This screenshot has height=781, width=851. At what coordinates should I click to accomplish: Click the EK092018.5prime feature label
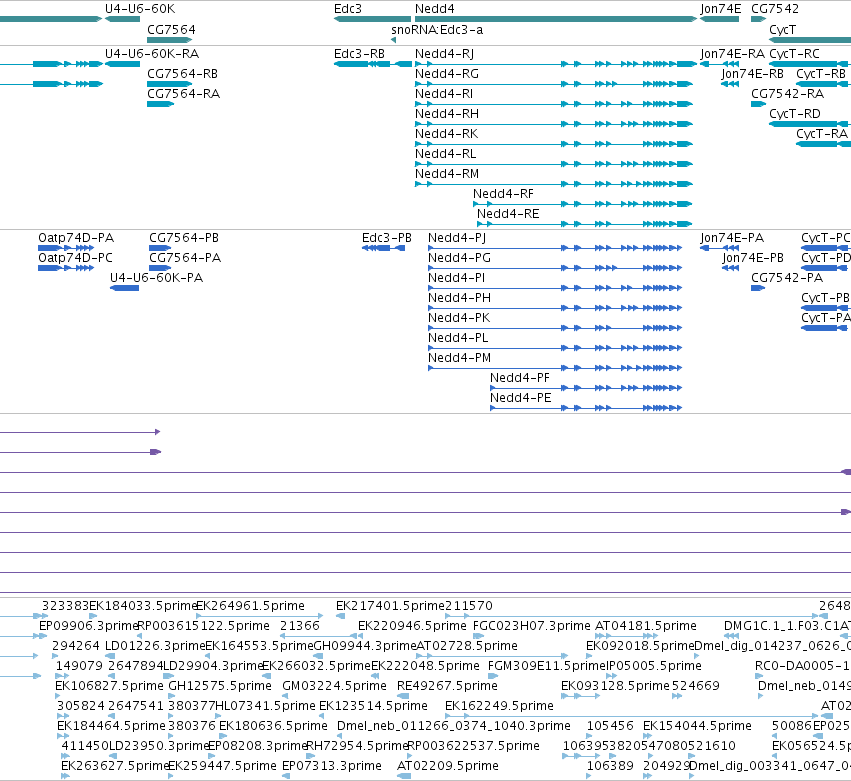coord(640,646)
